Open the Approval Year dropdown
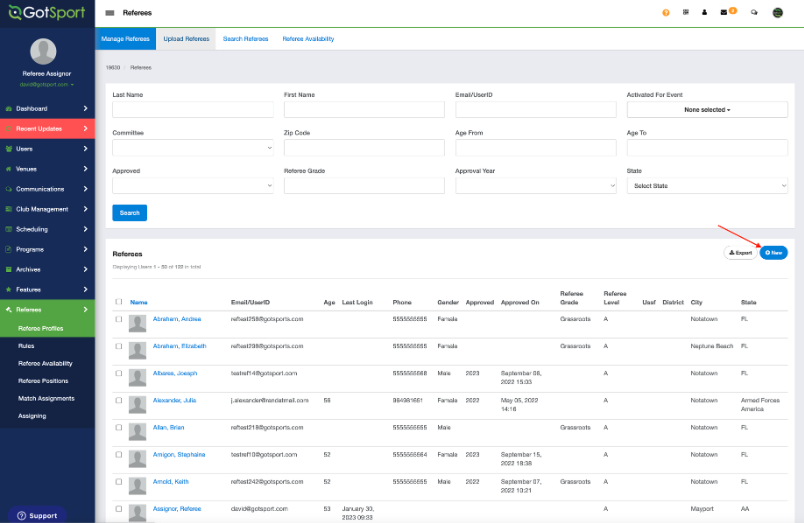 point(536,186)
